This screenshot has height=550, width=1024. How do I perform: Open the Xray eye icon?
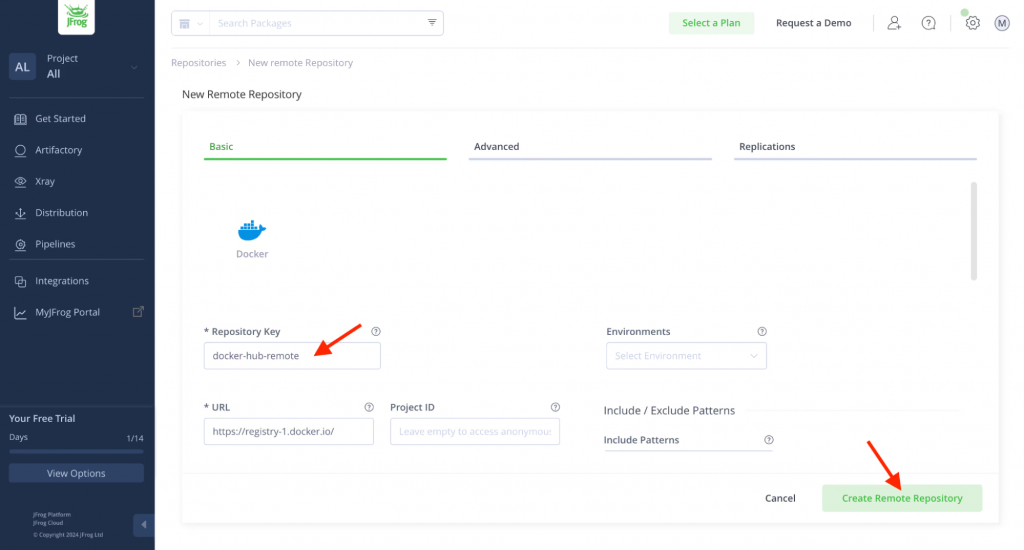[x=20, y=182]
